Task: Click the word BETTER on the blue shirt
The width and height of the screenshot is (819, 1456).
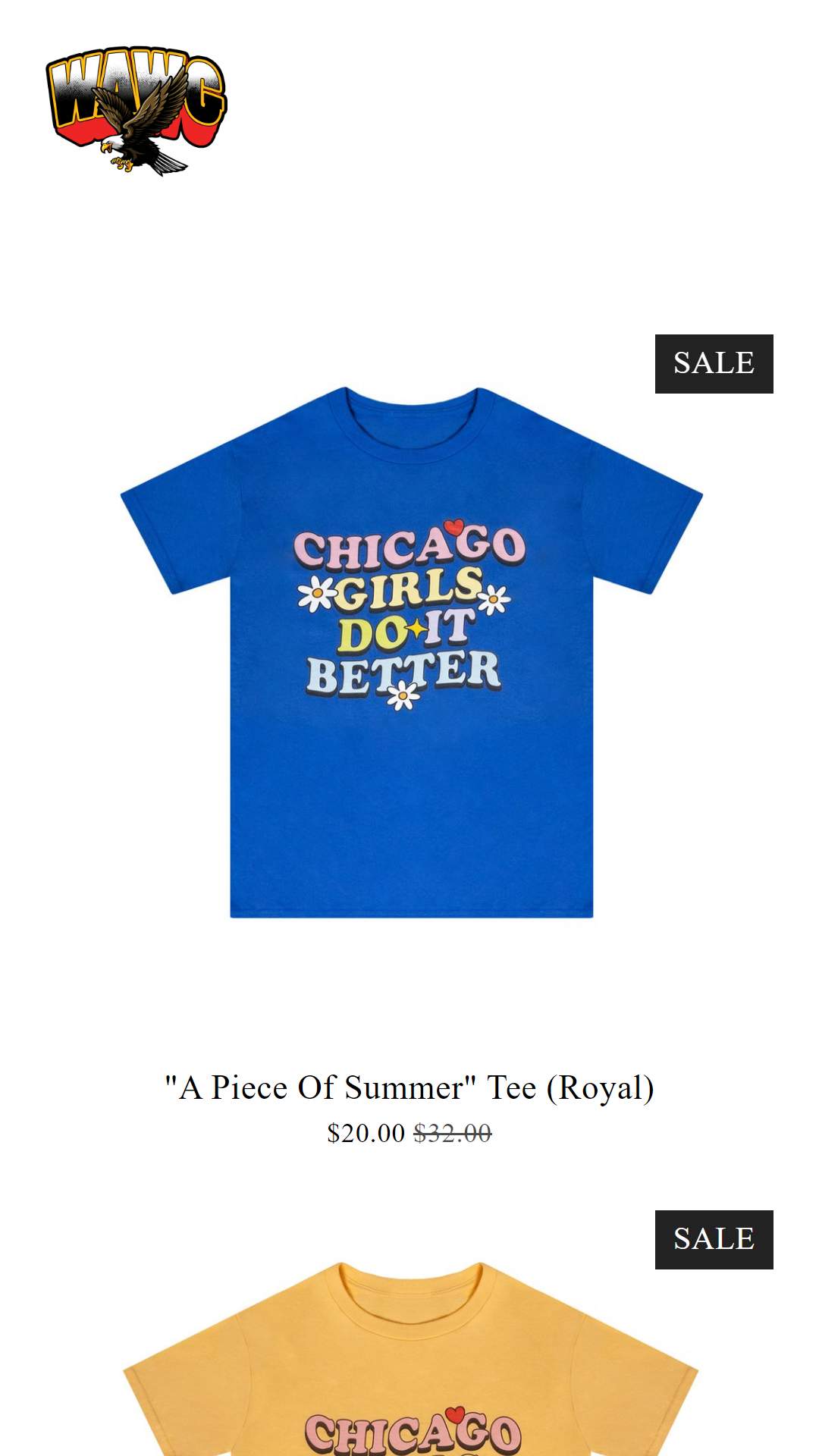Action: [x=403, y=673]
